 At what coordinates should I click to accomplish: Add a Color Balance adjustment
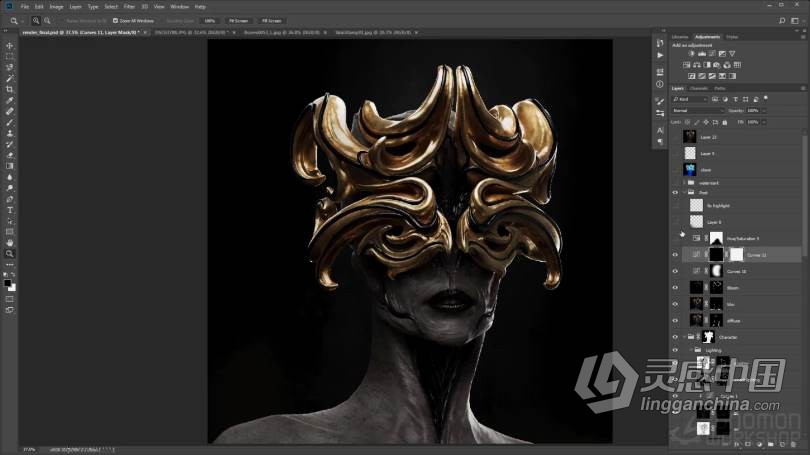coord(697,65)
